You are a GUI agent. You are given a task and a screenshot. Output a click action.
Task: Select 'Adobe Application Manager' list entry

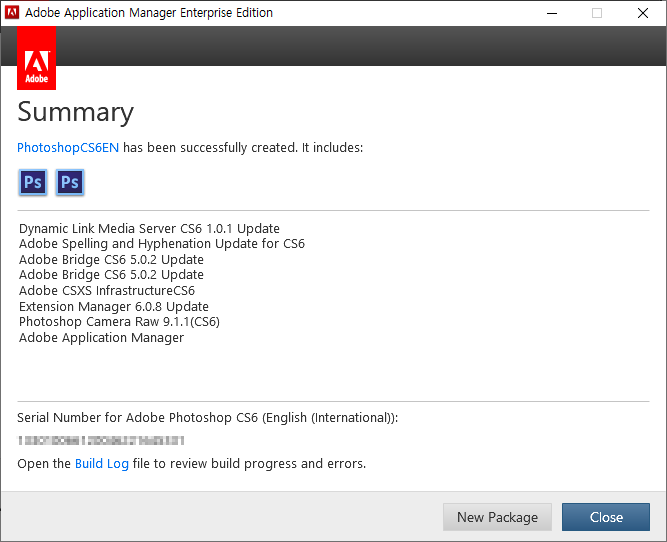pyautogui.click(x=102, y=337)
